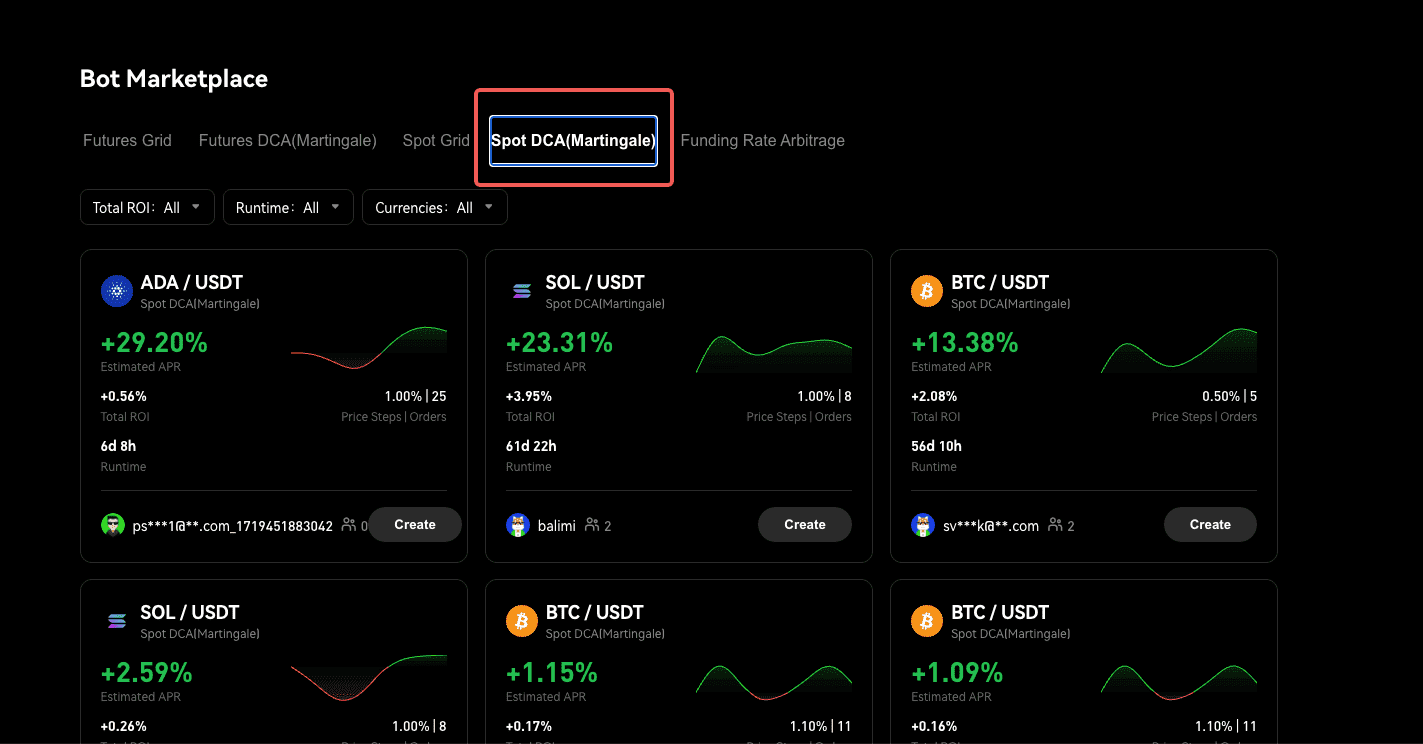The height and width of the screenshot is (744, 1423).
Task: Open the Spot Grid tab
Action: tap(436, 141)
